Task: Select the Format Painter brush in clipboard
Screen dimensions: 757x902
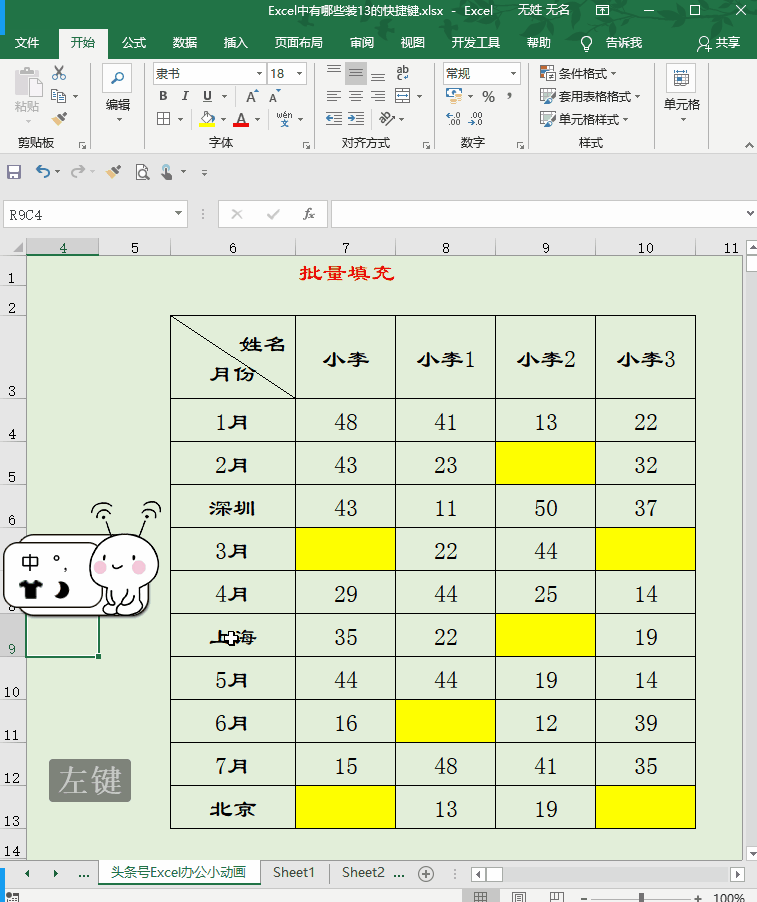Action: [x=59, y=119]
